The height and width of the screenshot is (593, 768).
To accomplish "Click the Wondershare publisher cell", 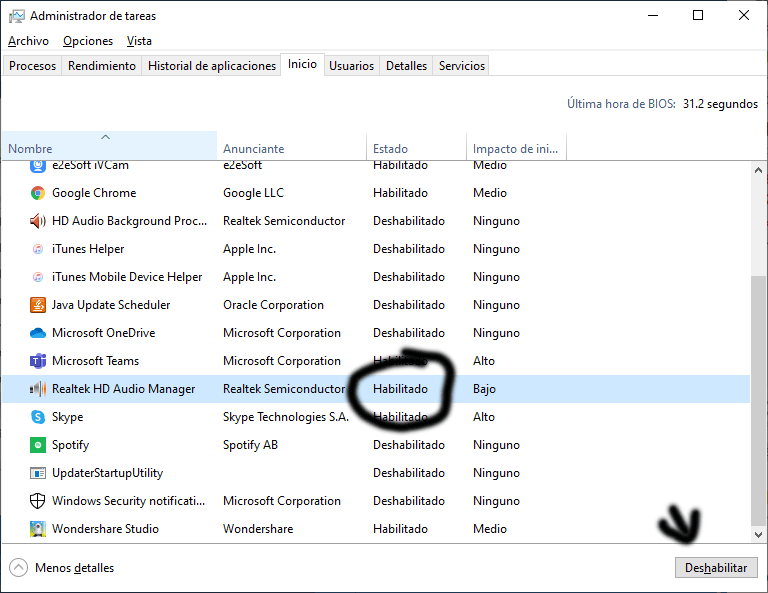I will pos(258,529).
